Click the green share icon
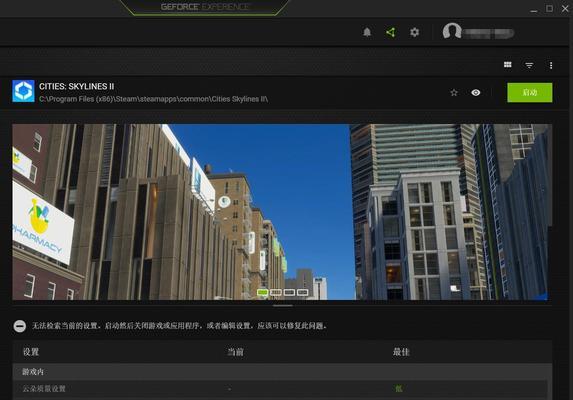Image resolution: width=573 pixels, height=400 pixels. [x=391, y=33]
